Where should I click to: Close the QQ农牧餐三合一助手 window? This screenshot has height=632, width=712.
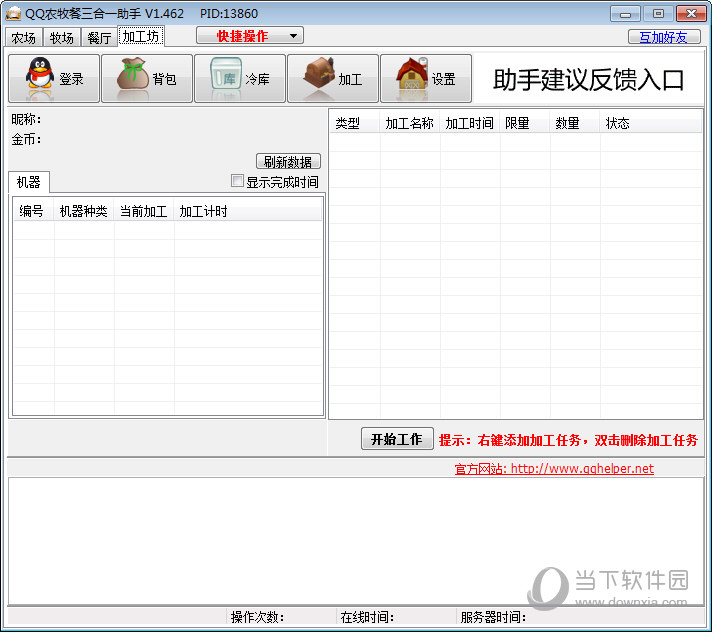tap(691, 14)
